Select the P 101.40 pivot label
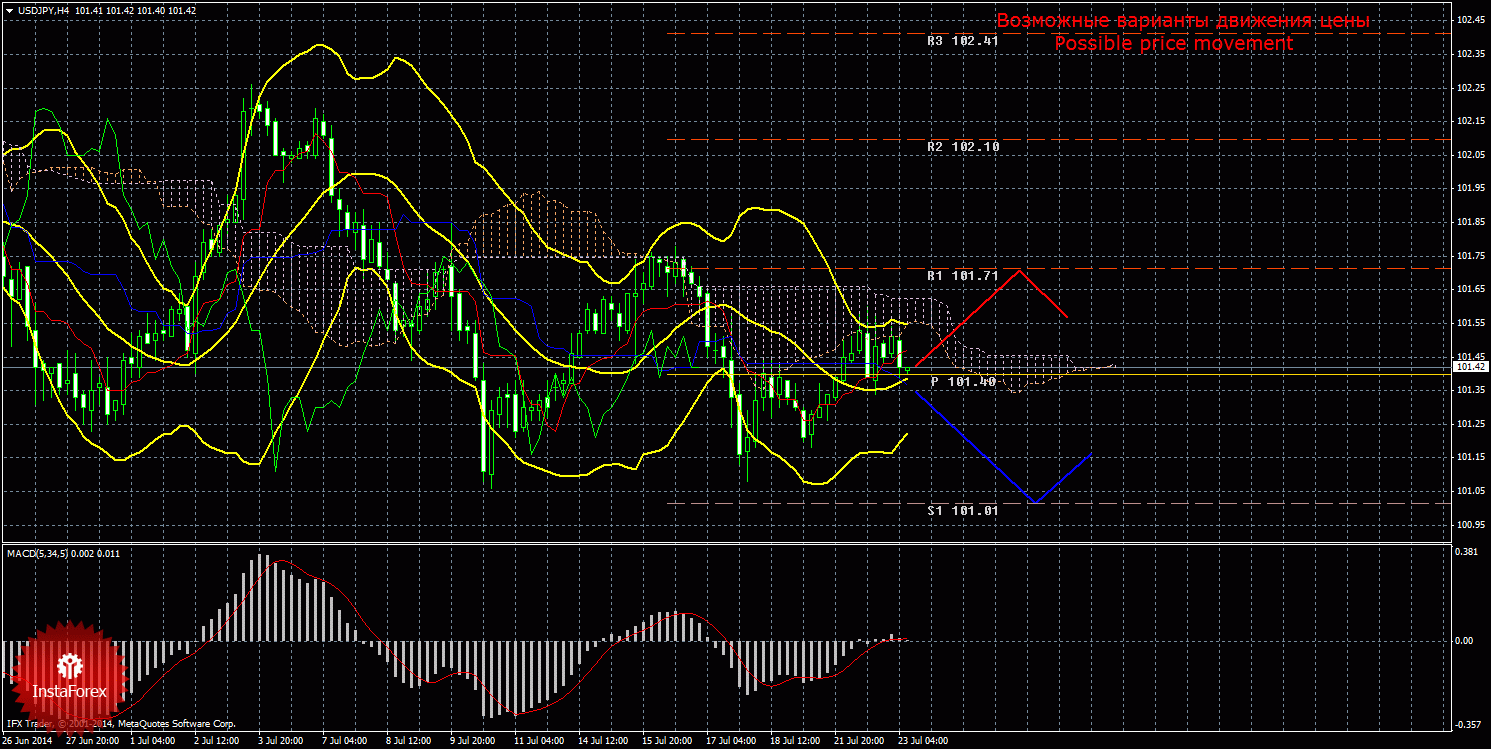The image size is (1491, 749). [x=962, y=382]
